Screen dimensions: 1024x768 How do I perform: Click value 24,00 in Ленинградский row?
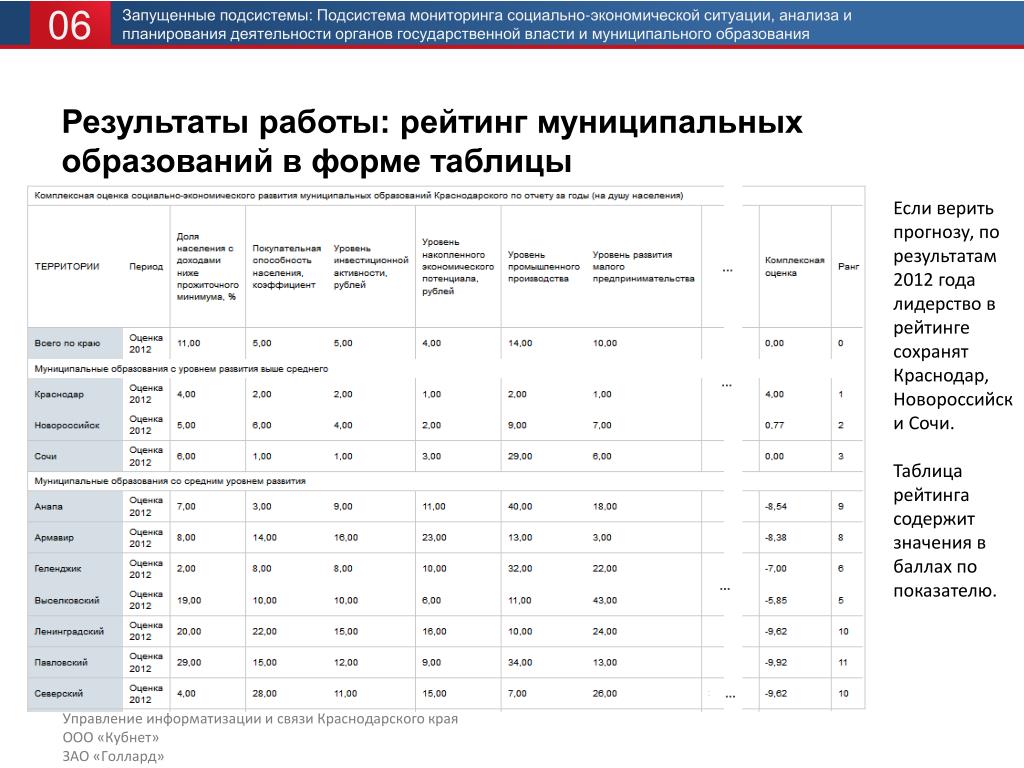tap(605, 632)
